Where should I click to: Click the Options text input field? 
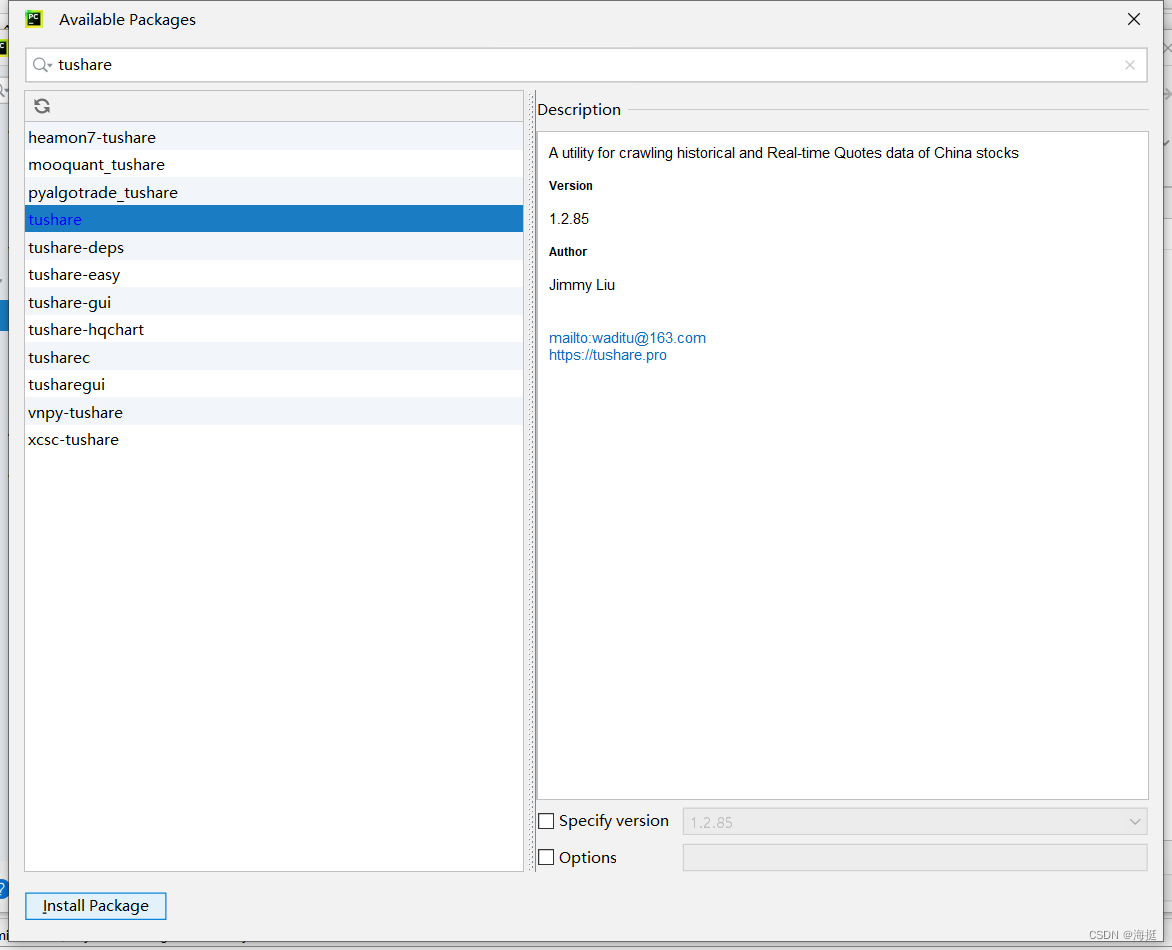pyautogui.click(x=915, y=857)
